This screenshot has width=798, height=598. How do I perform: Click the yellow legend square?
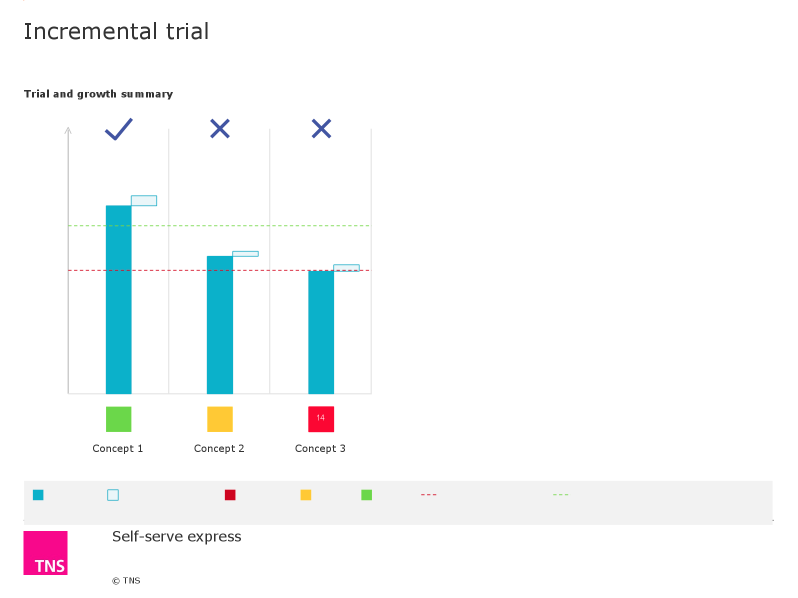[306, 495]
